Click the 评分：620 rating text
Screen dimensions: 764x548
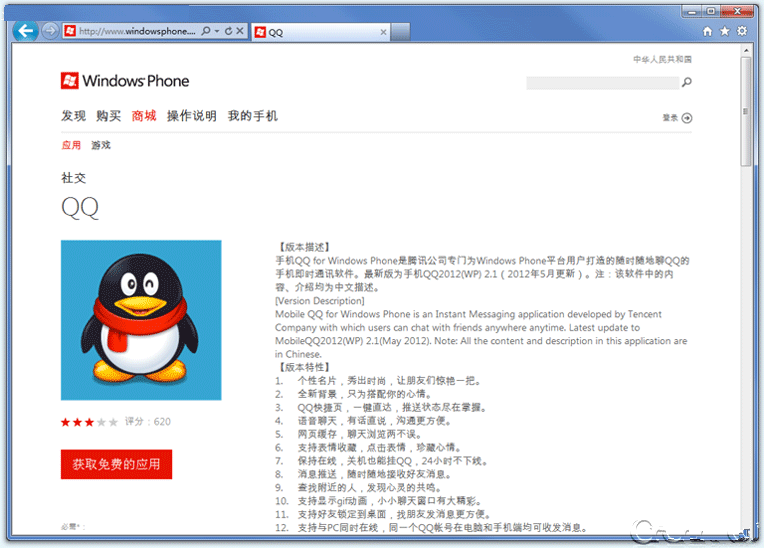pos(148,422)
